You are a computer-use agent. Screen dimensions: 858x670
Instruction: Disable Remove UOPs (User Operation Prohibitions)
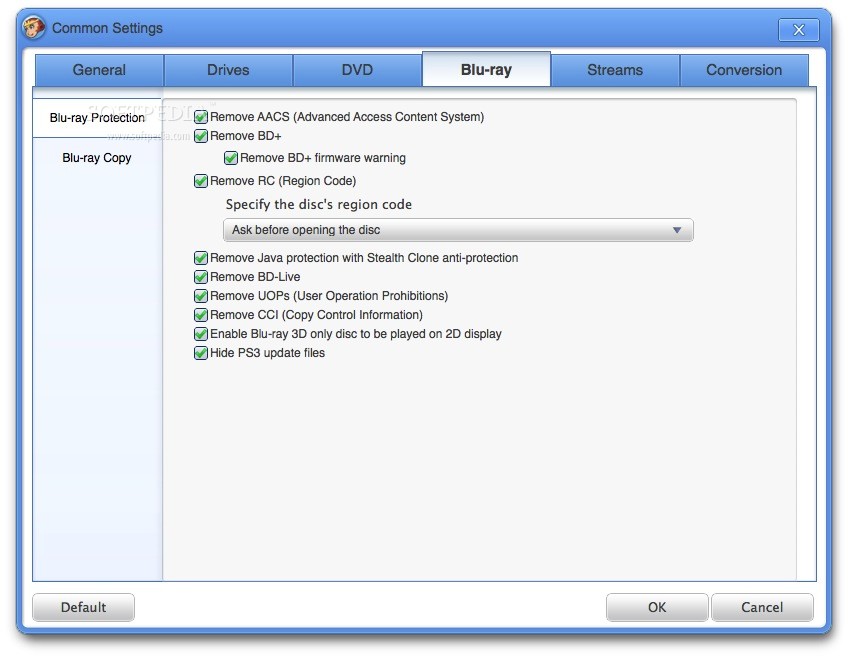point(200,296)
